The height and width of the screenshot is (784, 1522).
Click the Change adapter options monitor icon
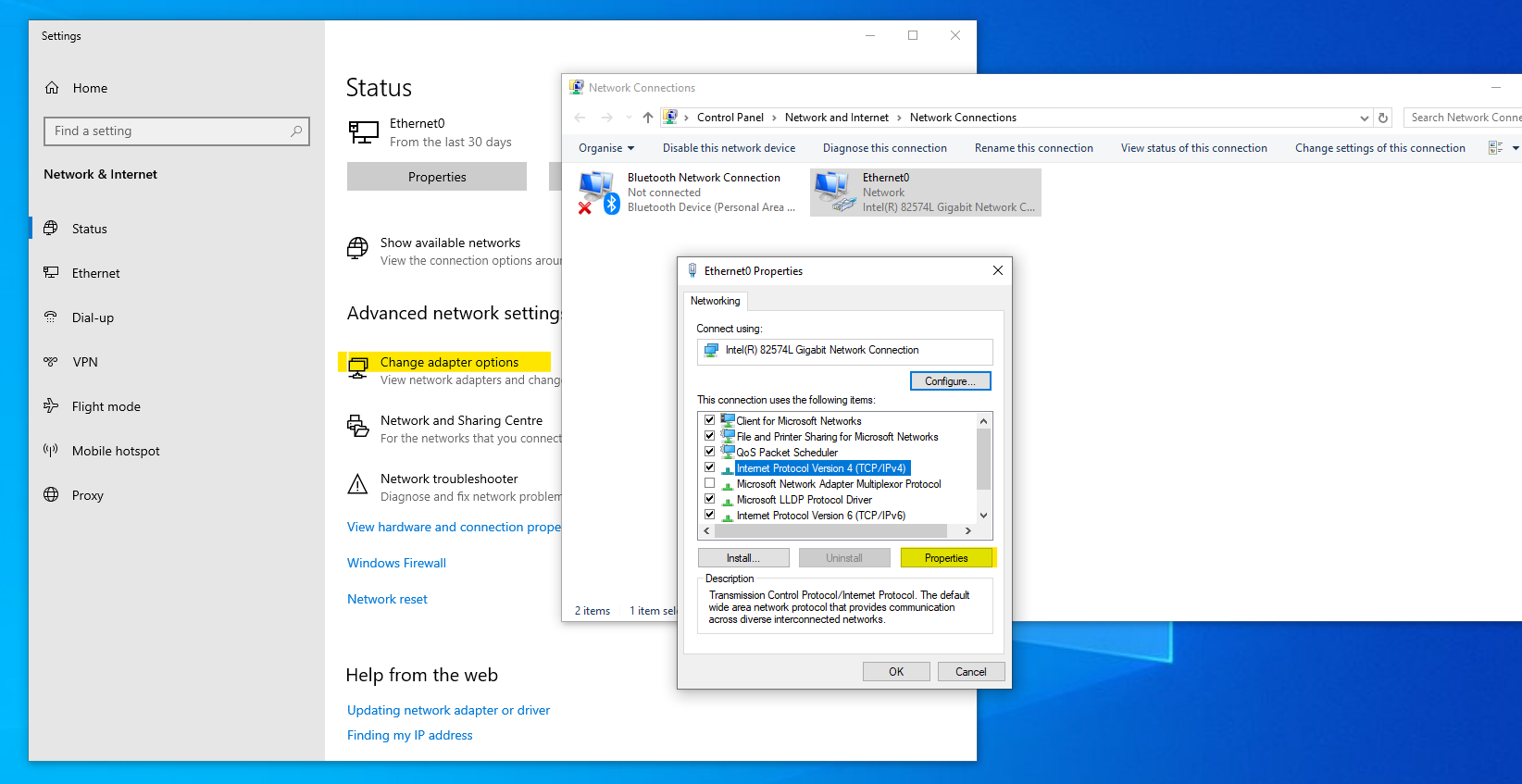(x=357, y=368)
